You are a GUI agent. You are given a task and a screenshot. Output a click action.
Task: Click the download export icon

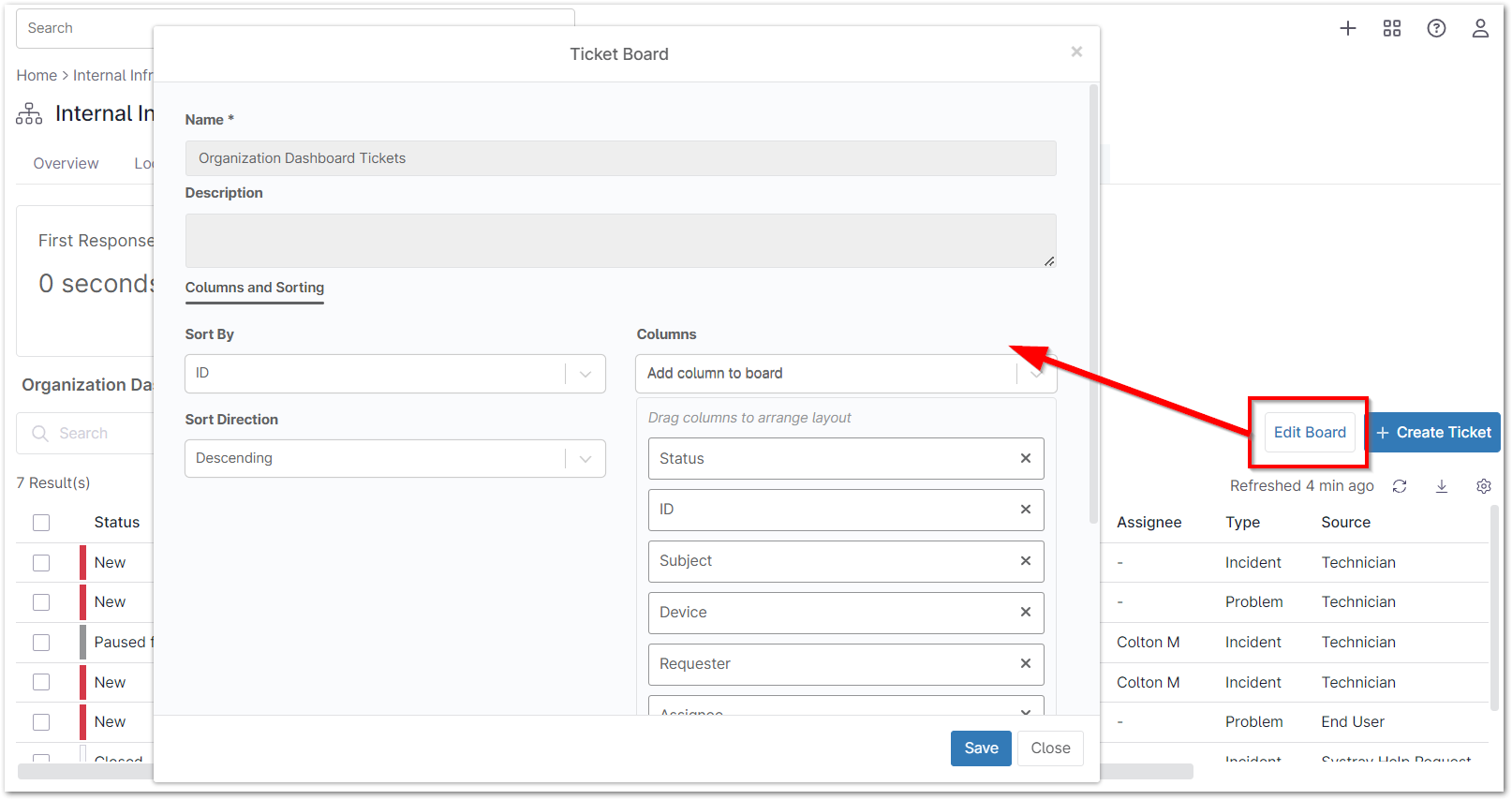(x=1441, y=486)
